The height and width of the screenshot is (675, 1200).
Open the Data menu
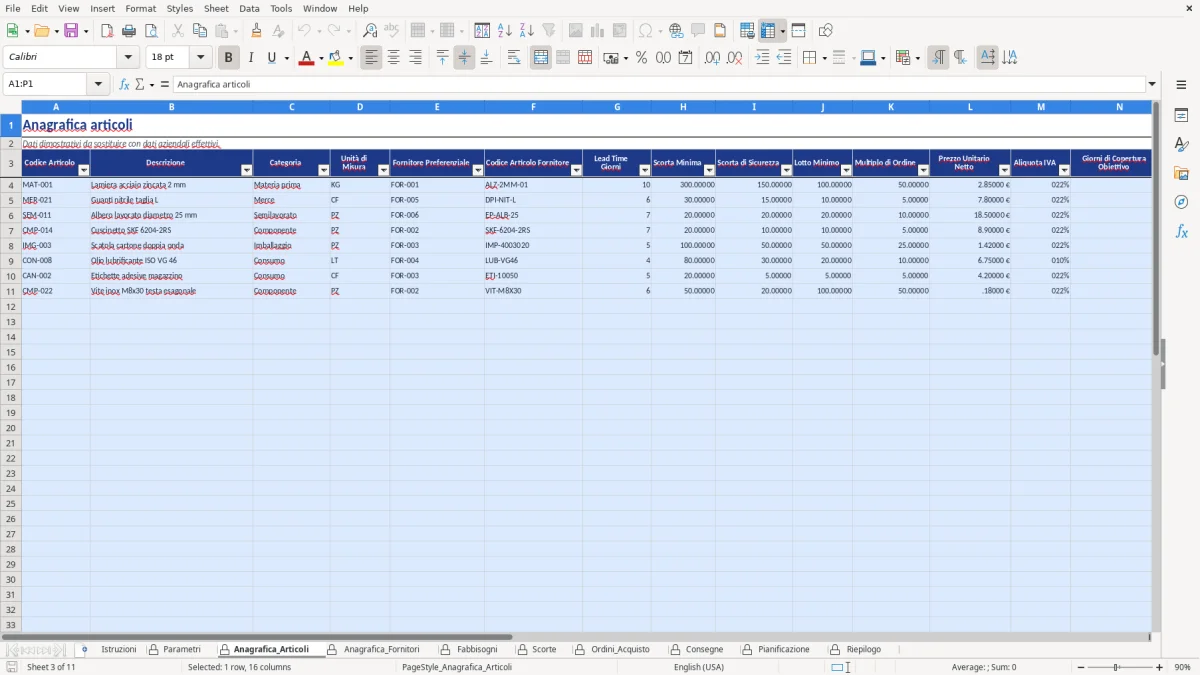click(x=249, y=8)
